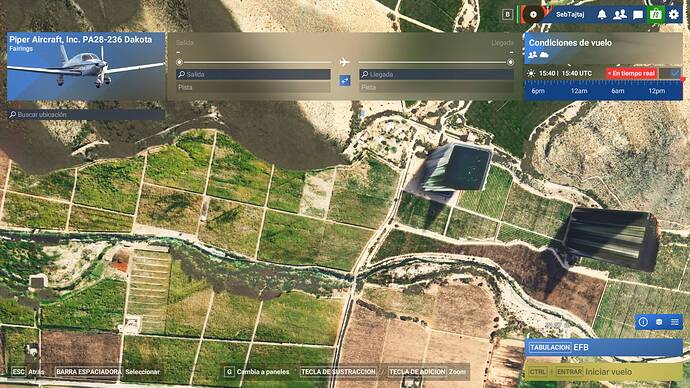This screenshot has height=388, width=690.
Task: Click the Fairings livery label
Action: click(x=21, y=48)
